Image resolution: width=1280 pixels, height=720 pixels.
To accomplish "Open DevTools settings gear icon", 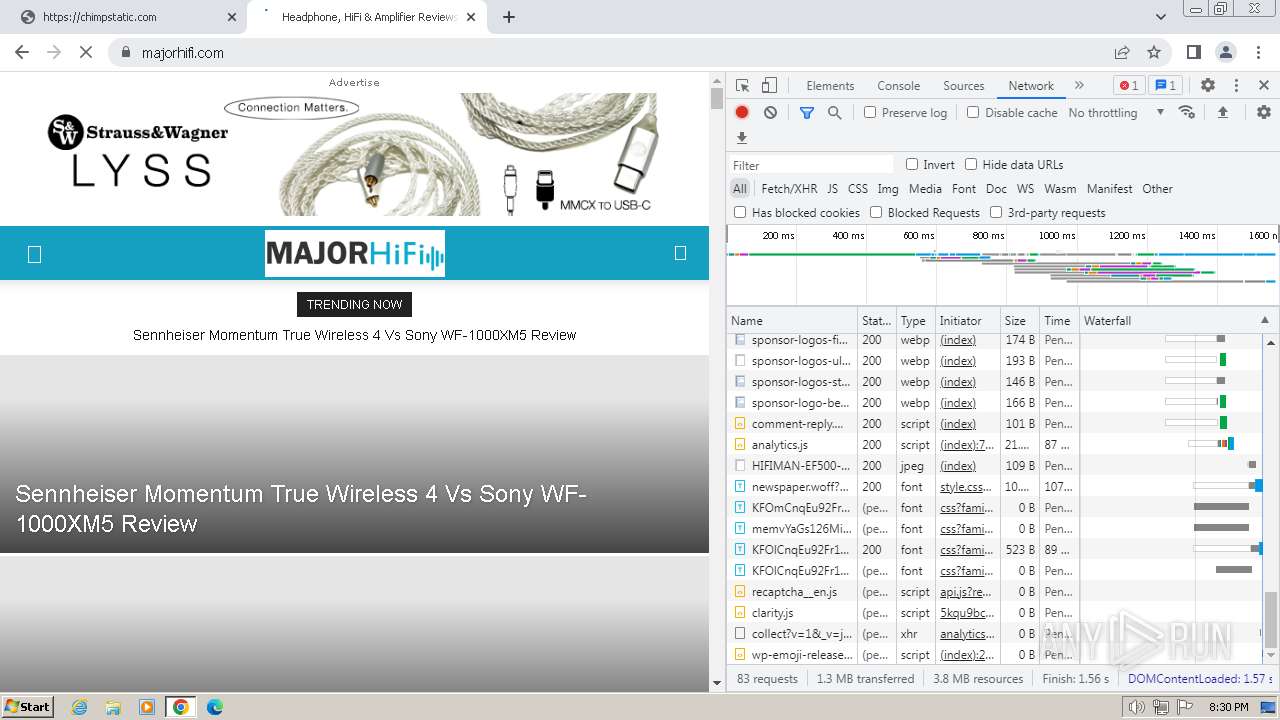I will click(x=1208, y=86).
